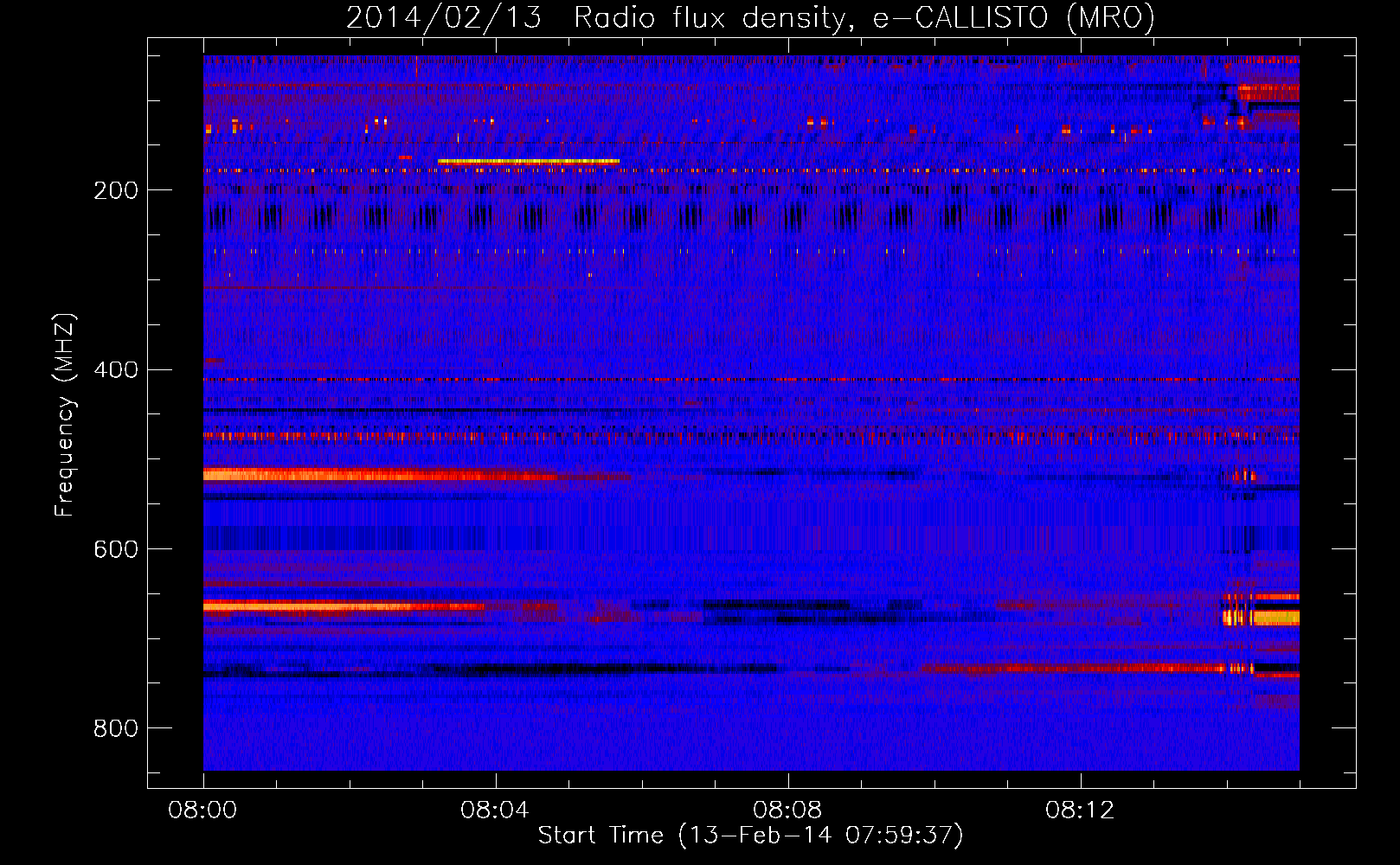Click the 'Frequency (MHZ)' axis label

(65, 415)
